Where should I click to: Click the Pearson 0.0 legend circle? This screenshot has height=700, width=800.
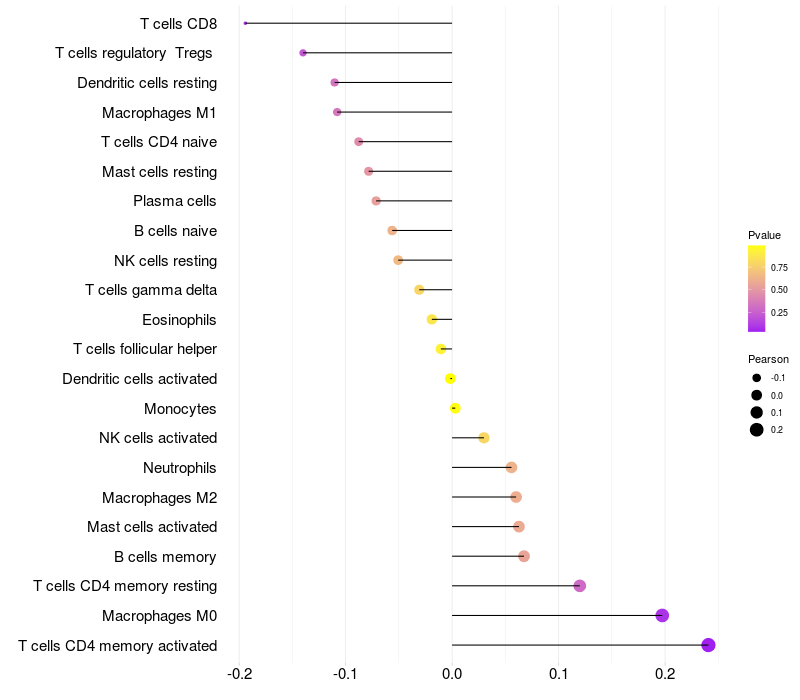(757, 396)
